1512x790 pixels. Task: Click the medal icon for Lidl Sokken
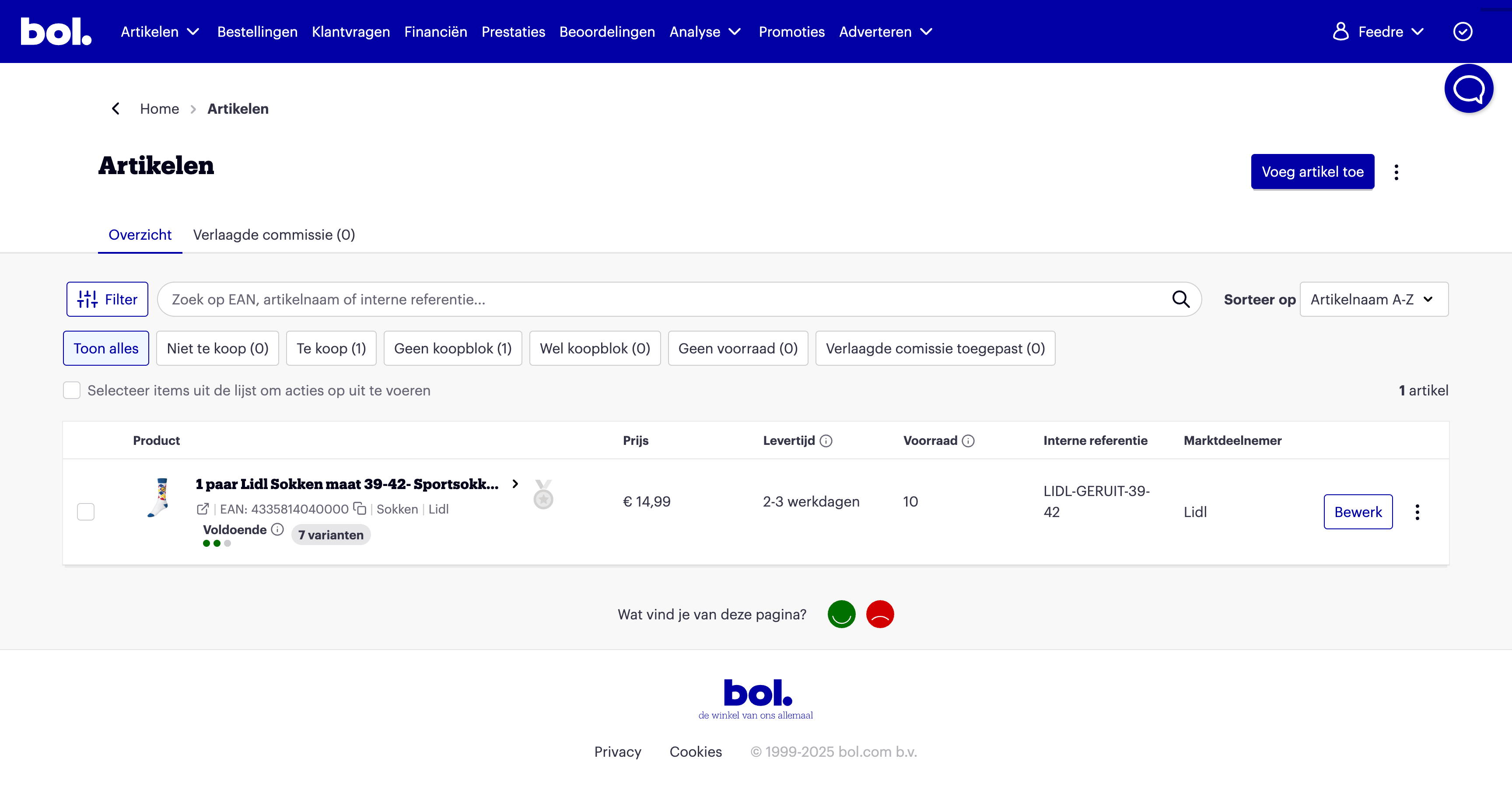[543, 494]
